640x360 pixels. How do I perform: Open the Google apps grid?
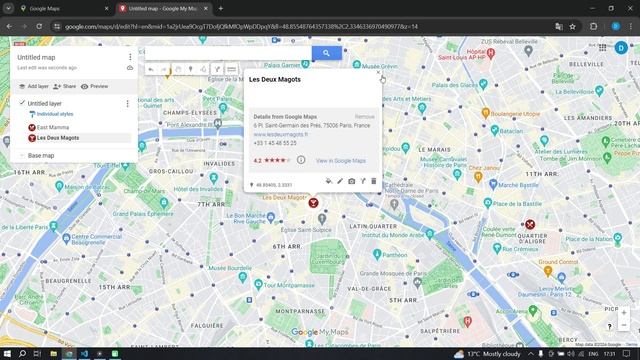click(602, 48)
